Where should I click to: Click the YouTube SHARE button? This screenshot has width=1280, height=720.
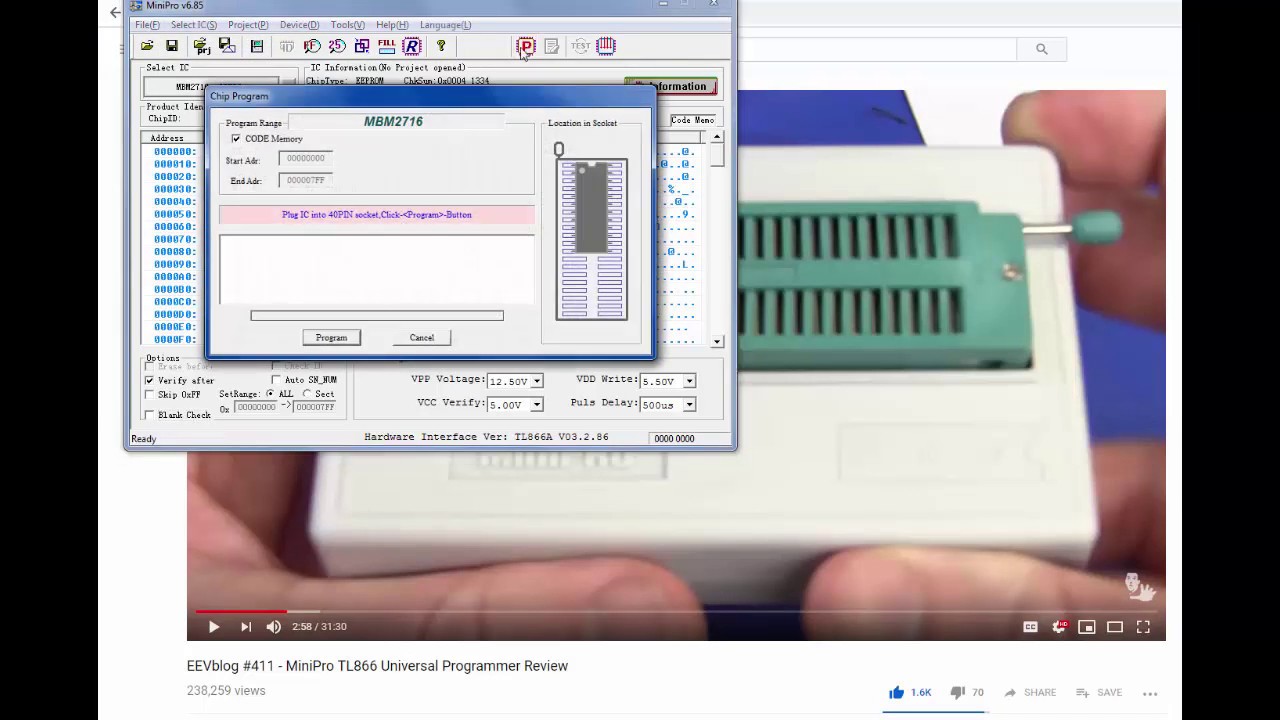coord(1030,692)
